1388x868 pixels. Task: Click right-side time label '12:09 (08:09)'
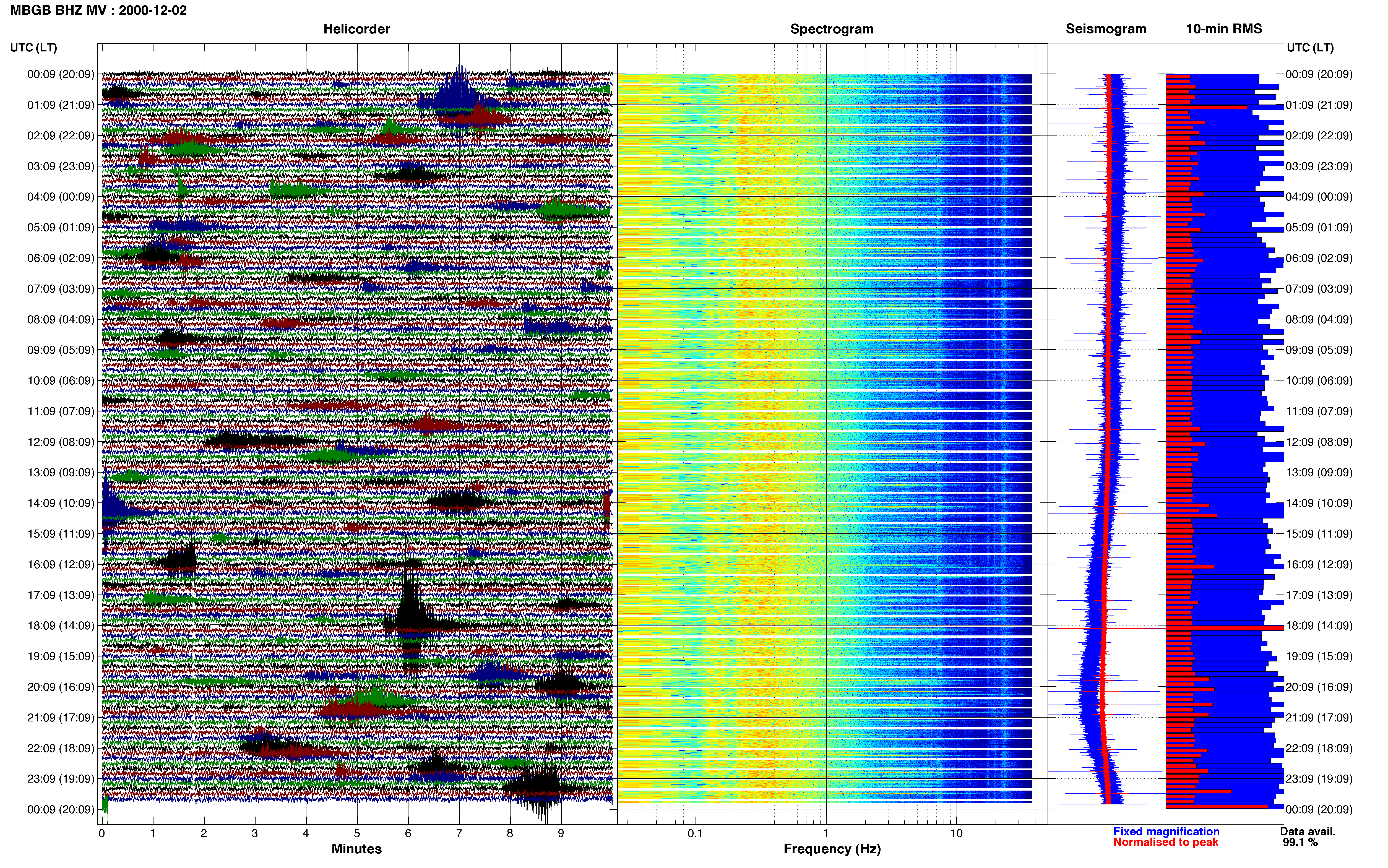click(x=1319, y=442)
